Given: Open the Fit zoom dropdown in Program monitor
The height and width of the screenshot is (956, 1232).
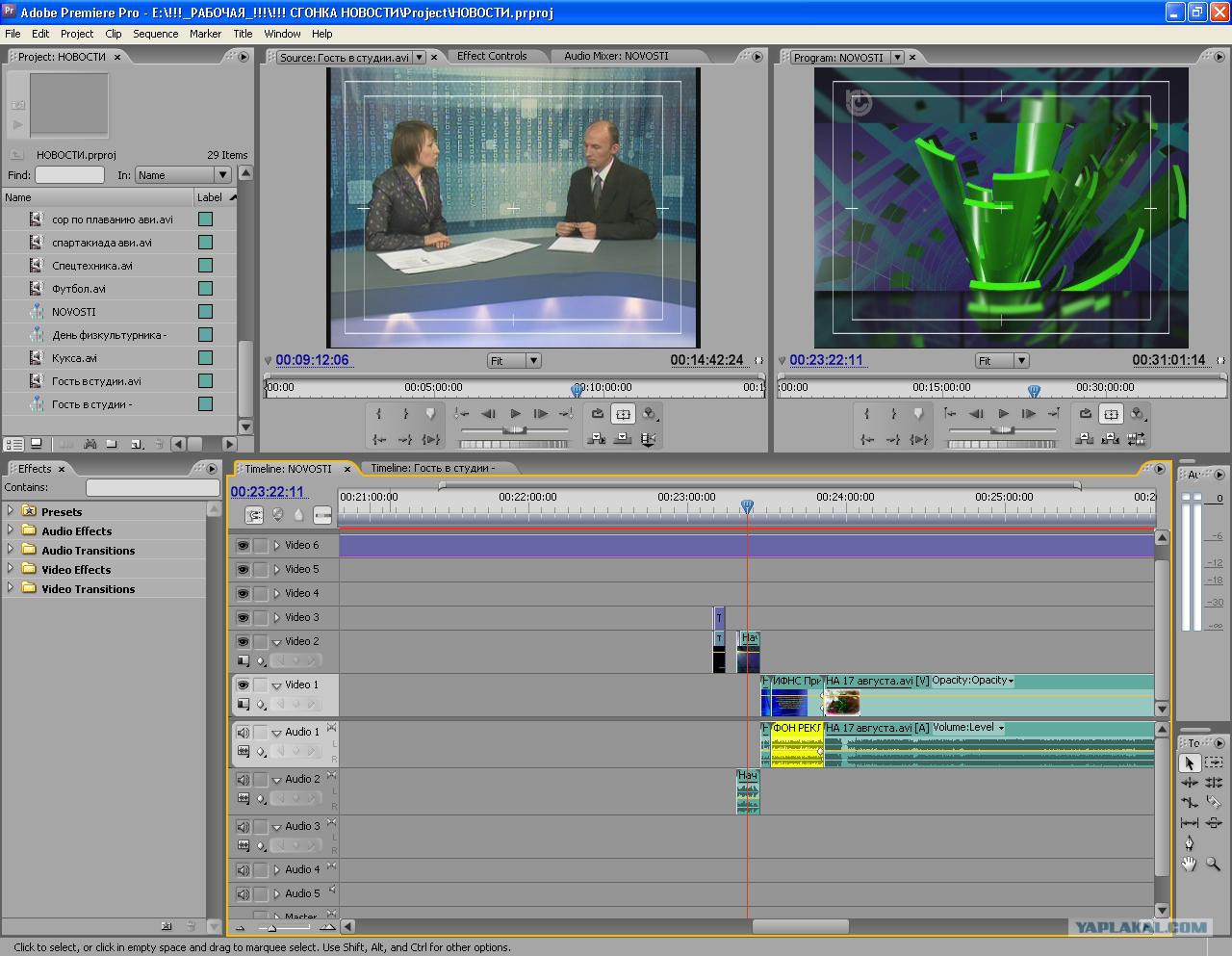Looking at the screenshot, I should [x=1002, y=361].
